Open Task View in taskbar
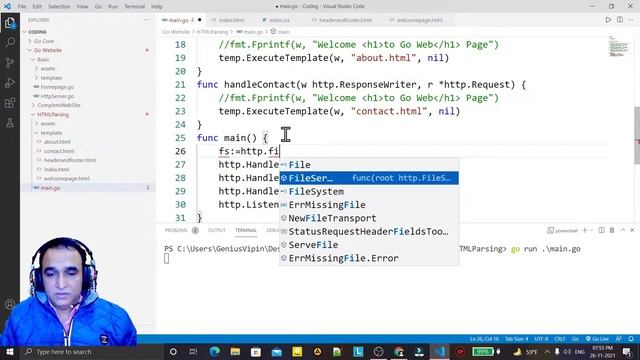 193,351
